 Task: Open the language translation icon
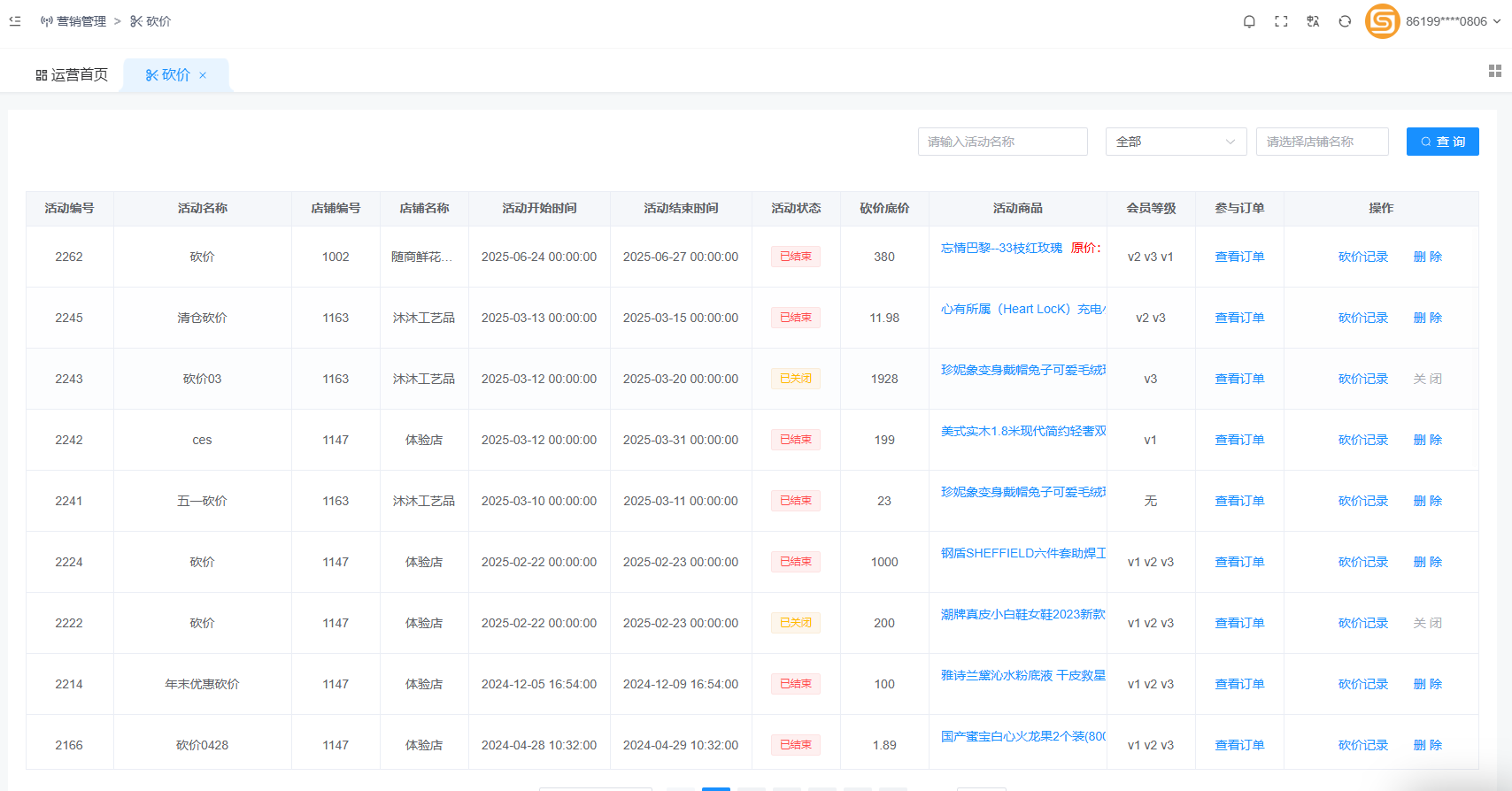coord(1313,21)
